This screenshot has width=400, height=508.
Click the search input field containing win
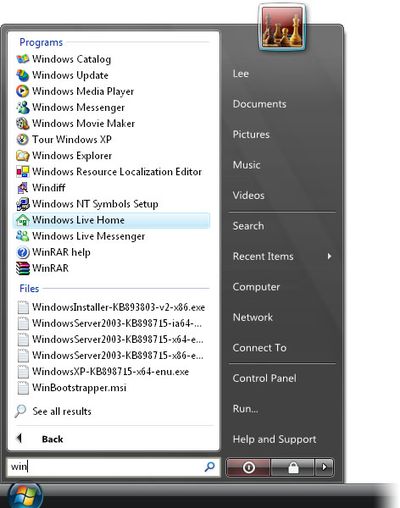click(x=113, y=467)
